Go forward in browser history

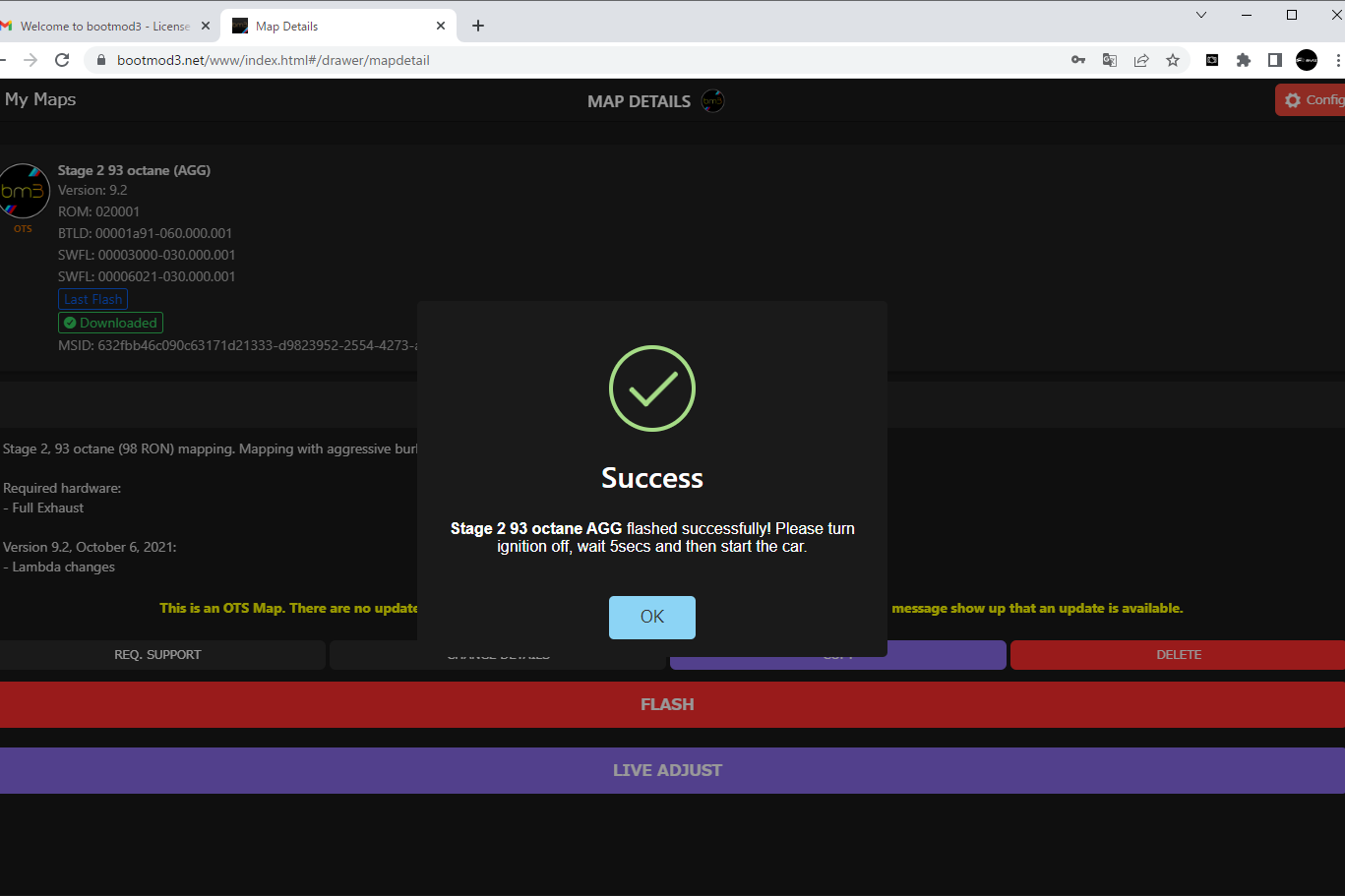[31, 60]
